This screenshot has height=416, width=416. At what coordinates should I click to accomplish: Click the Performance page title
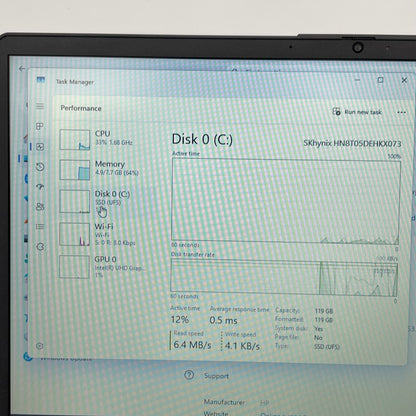(81, 108)
